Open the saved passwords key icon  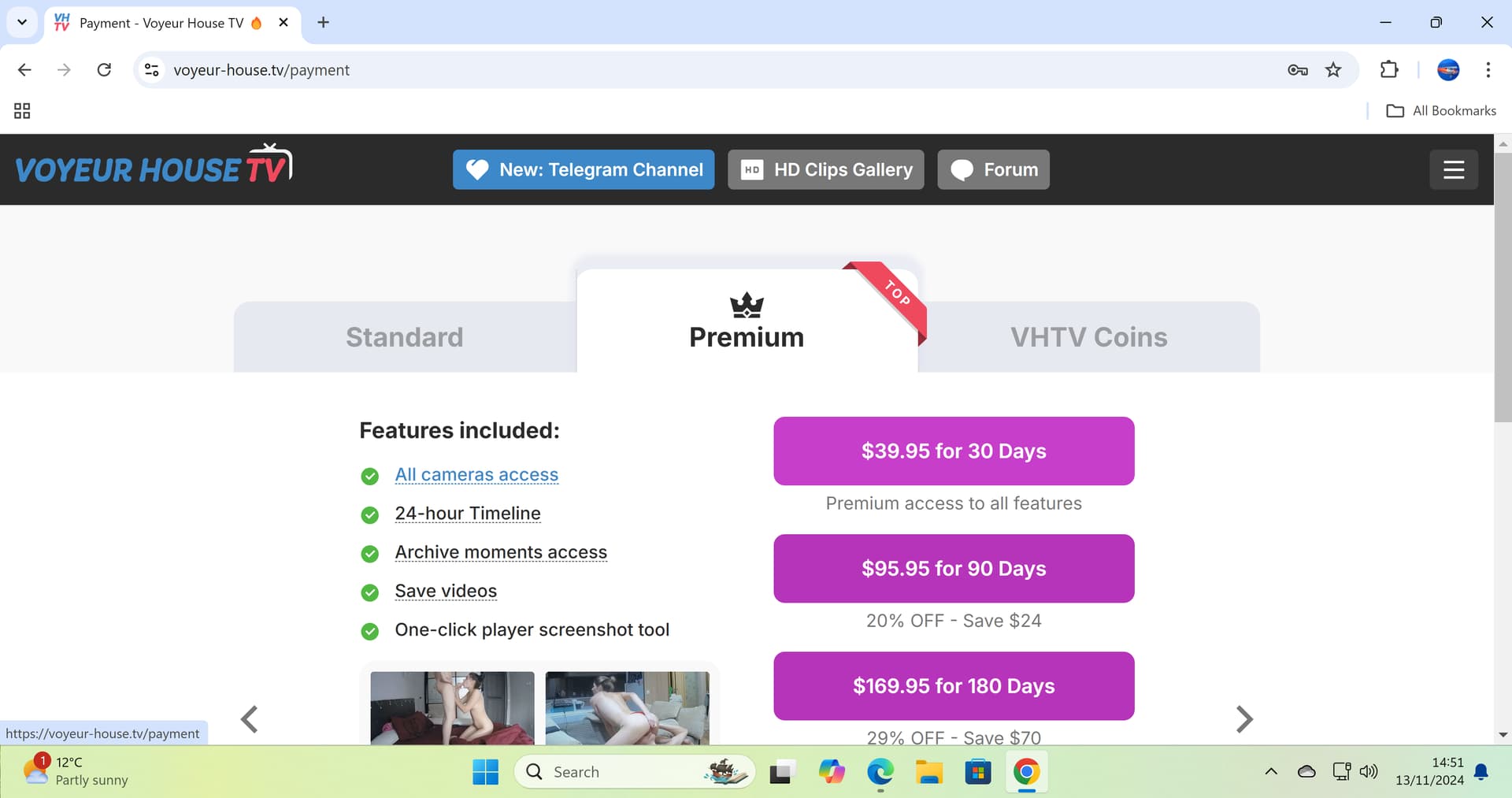1297,70
